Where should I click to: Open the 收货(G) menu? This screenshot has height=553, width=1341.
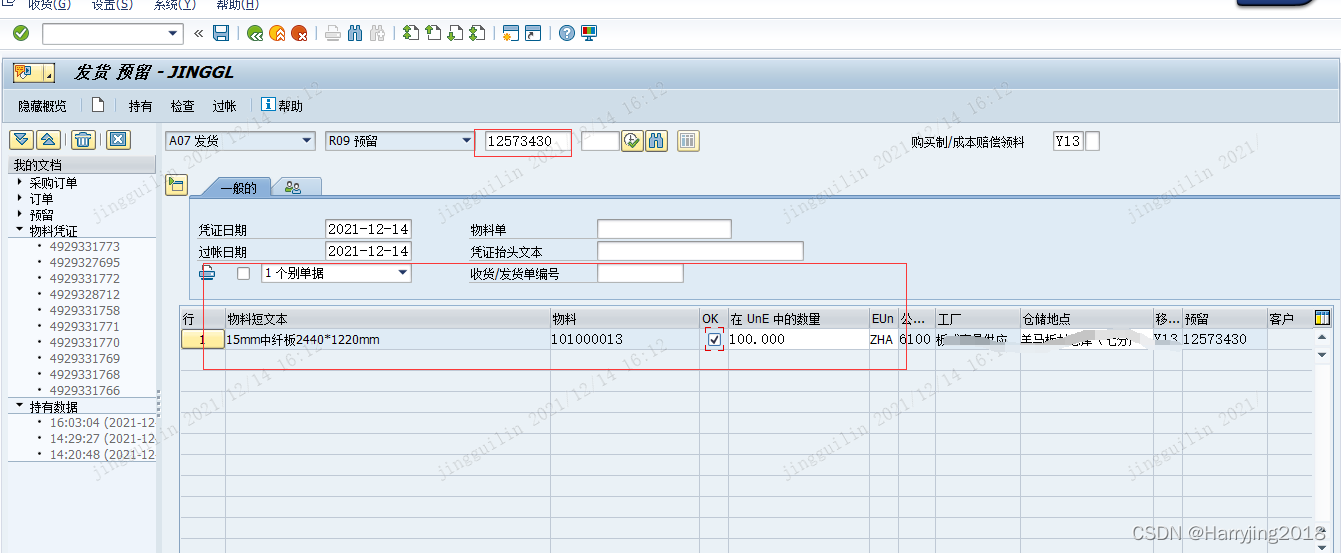click(49, 4)
